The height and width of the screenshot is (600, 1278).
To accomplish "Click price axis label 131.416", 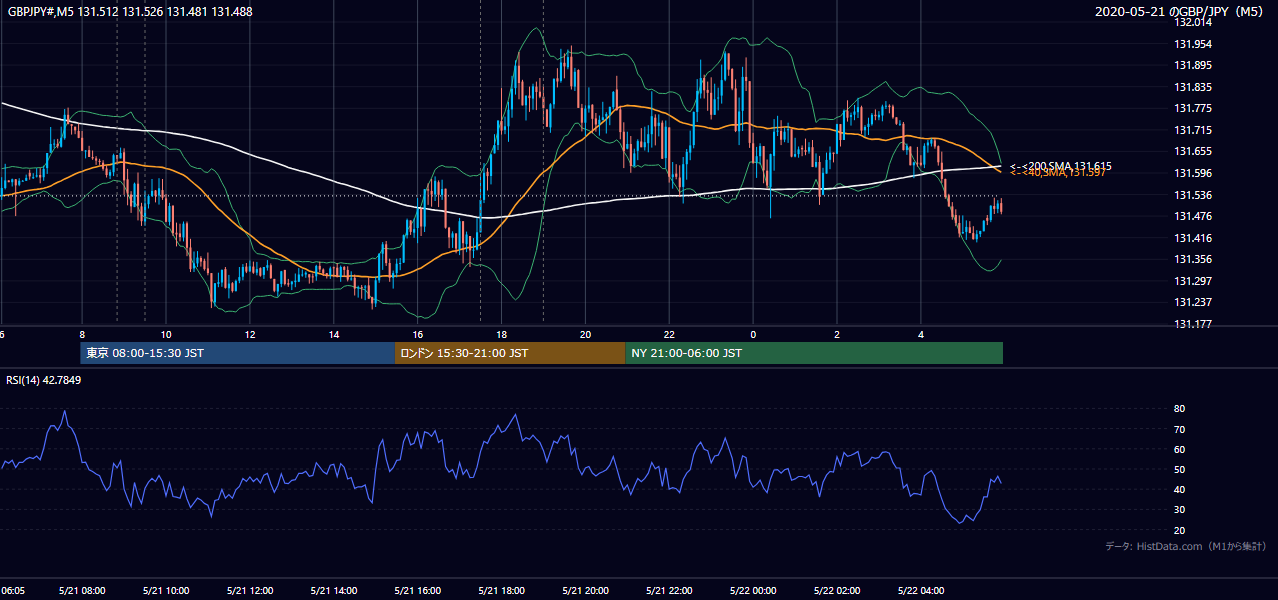I will (1192, 238).
